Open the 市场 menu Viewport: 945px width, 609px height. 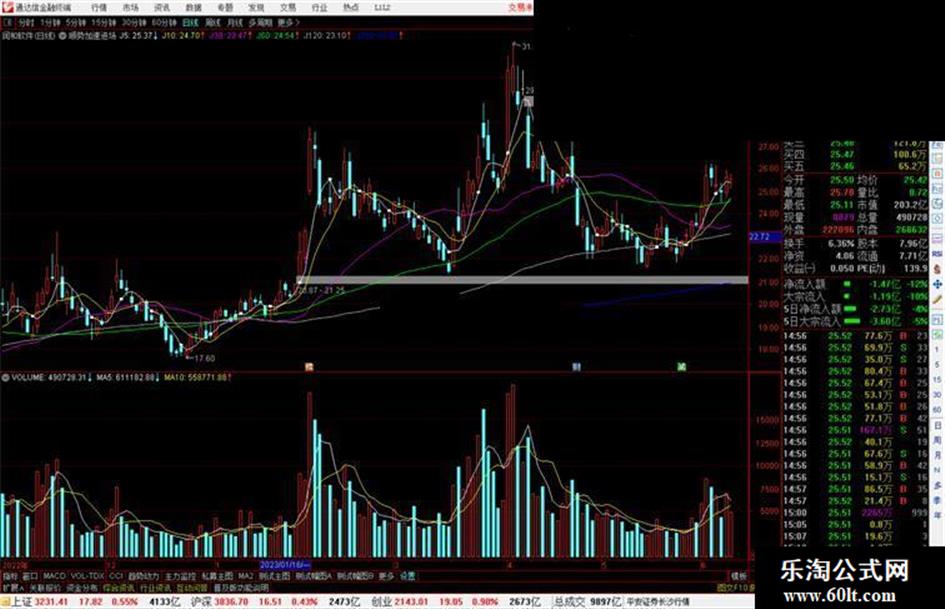(130, 8)
